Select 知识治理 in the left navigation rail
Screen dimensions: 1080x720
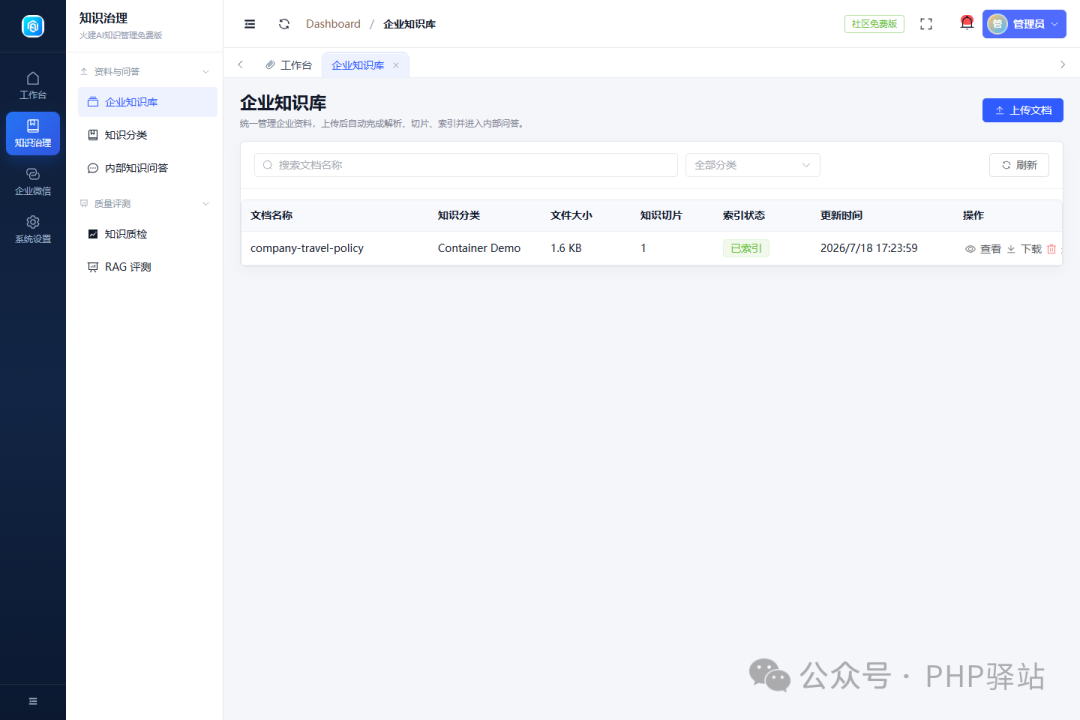click(32, 133)
